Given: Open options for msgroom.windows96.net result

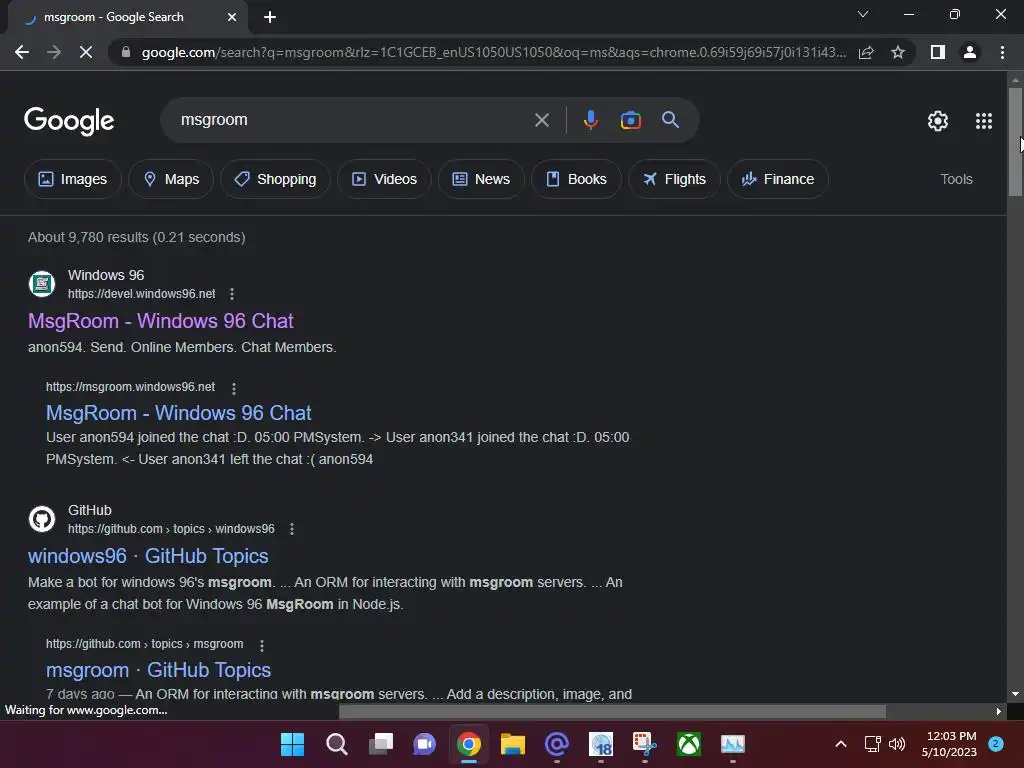Looking at the screenshot, I should (x=234, y=388).
